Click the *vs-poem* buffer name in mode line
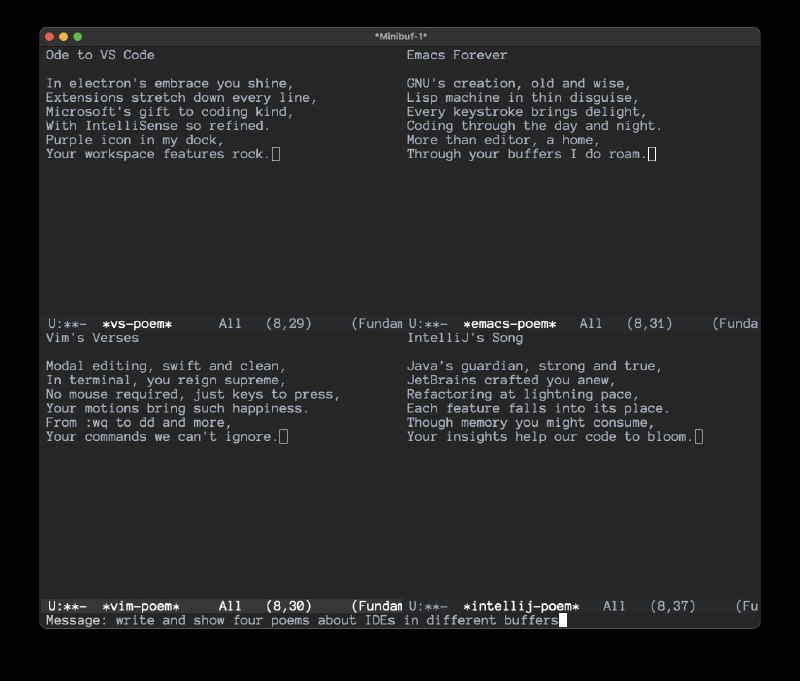Screen dimensions: 800x681 137,324
